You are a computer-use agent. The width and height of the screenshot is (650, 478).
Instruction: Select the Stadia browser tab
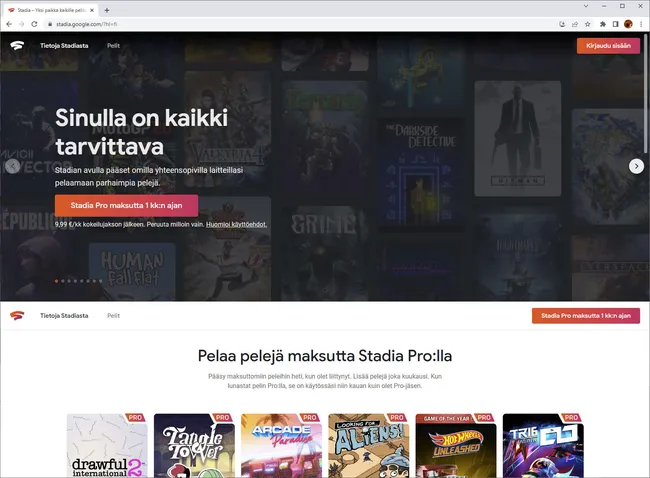click(51, 10)
